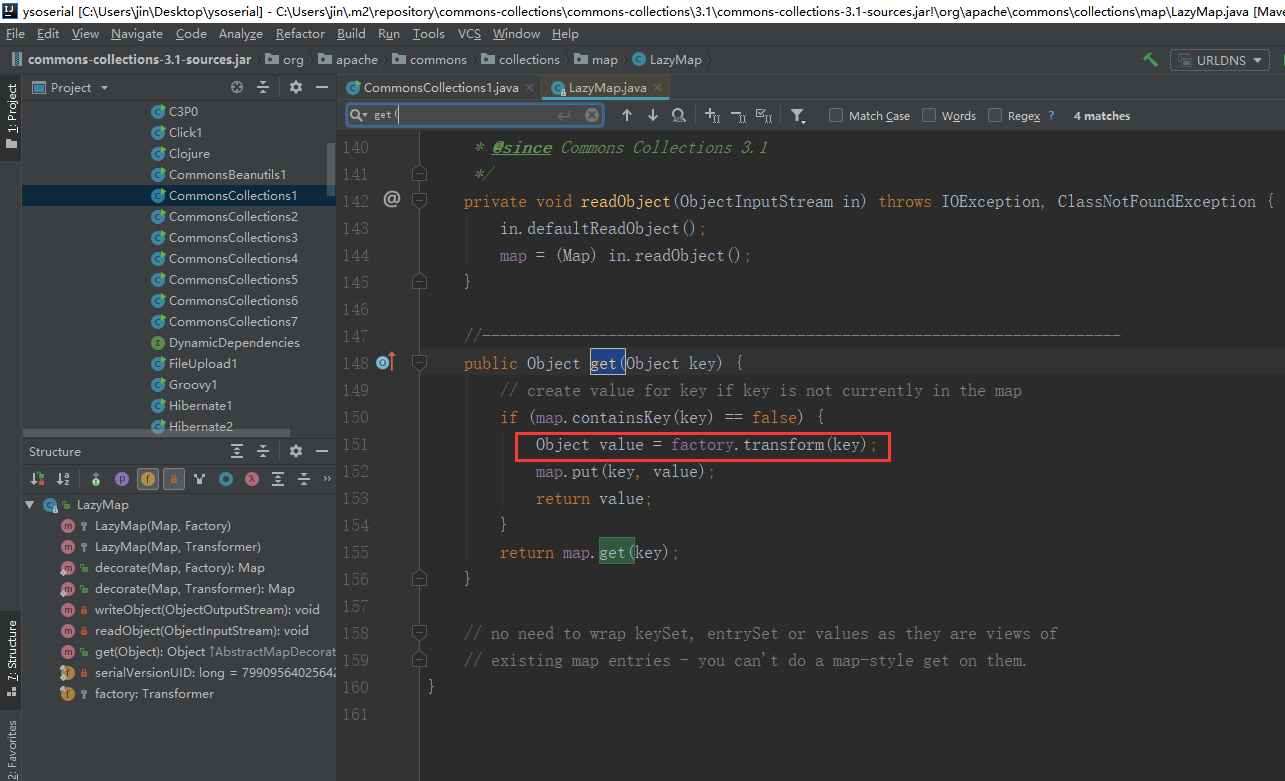
Task: Click the @ annotation gutter icon on line 142
Action: [x=391, y=199]
